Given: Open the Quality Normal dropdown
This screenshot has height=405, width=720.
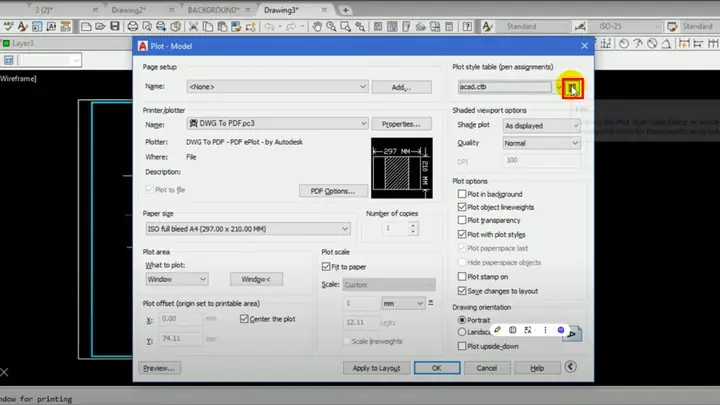Looking at the screenshot, I should point(541,143).
